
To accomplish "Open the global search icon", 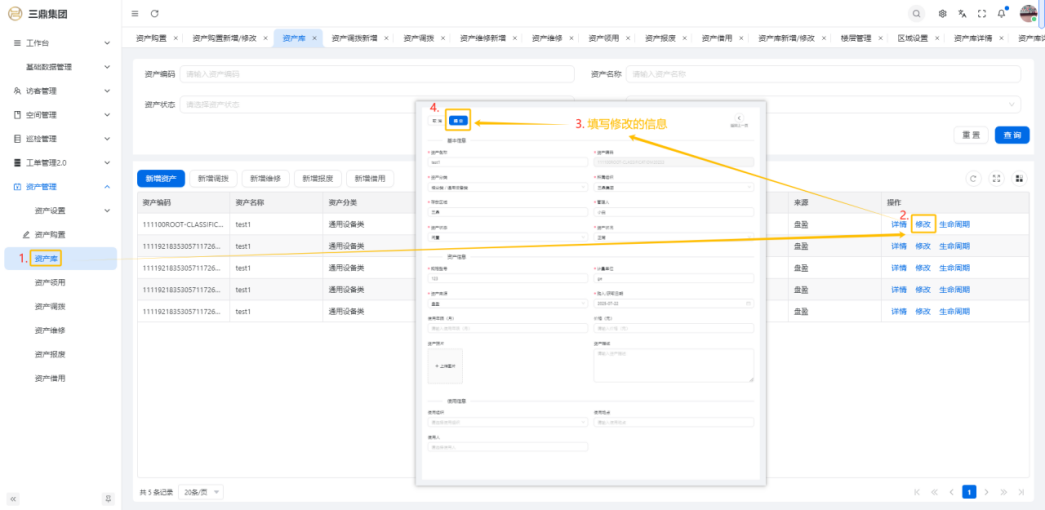I will 916,13.
